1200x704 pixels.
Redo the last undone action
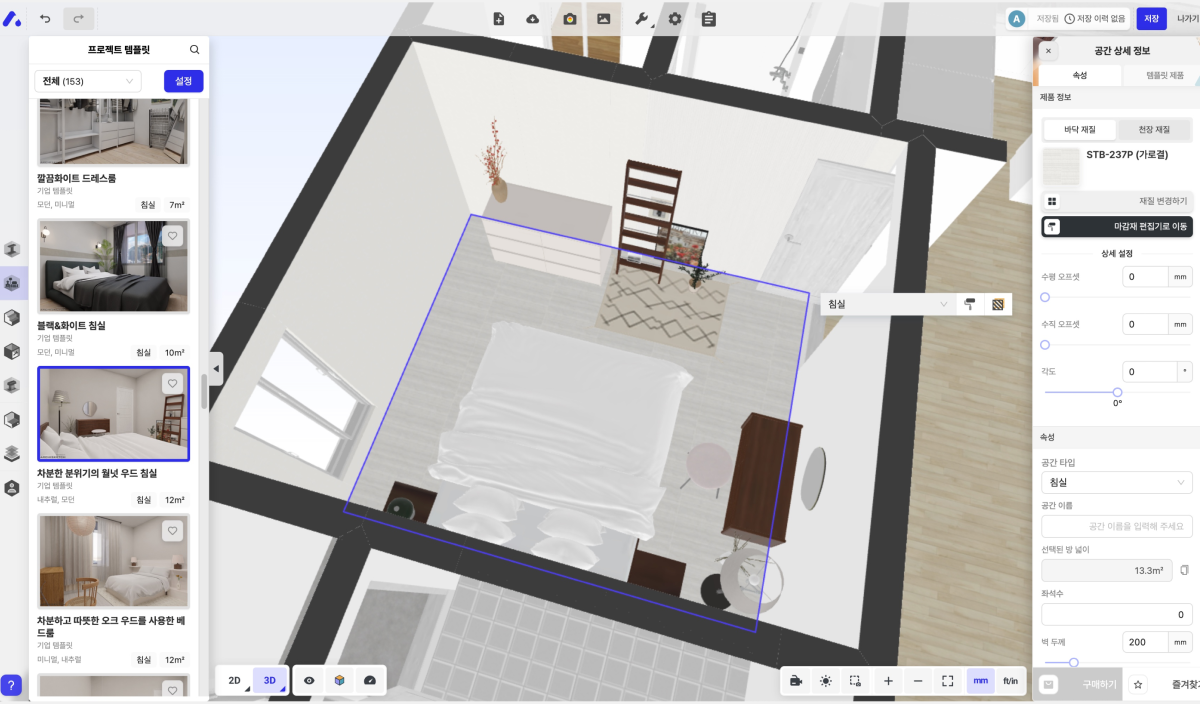click(79, 18)
